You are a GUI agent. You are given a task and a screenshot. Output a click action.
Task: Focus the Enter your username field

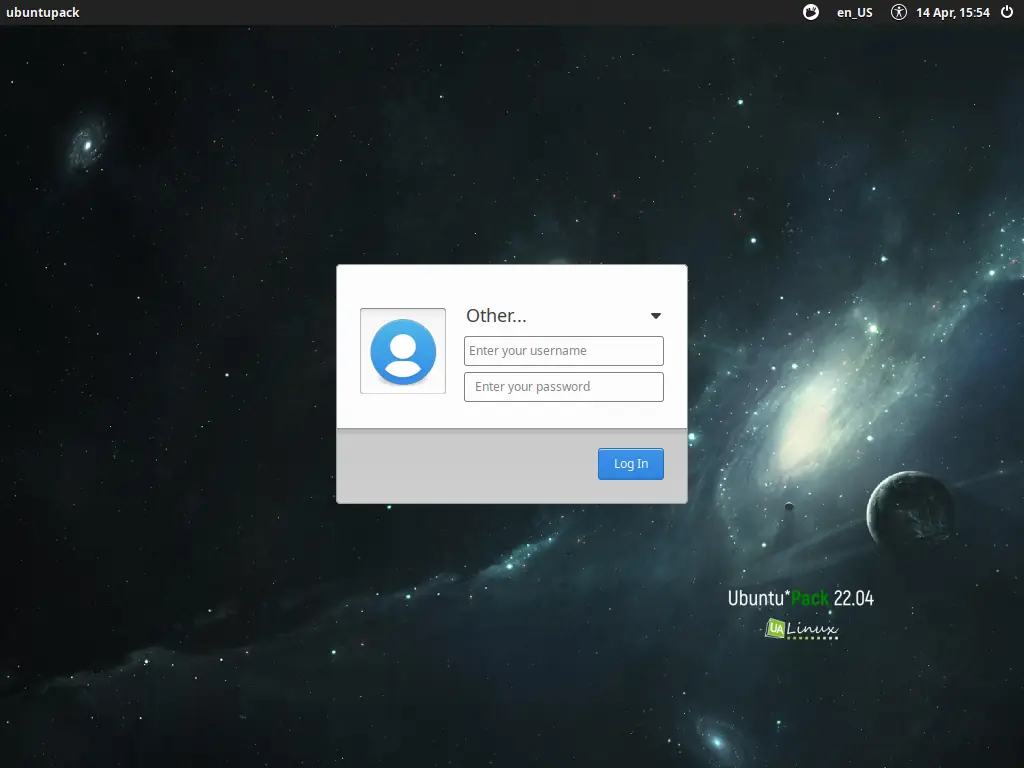[x=564, y=351]
